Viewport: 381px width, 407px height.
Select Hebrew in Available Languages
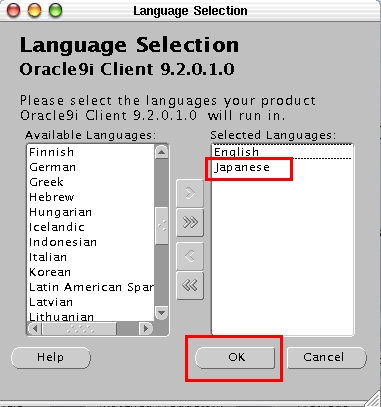coord(90,197)
